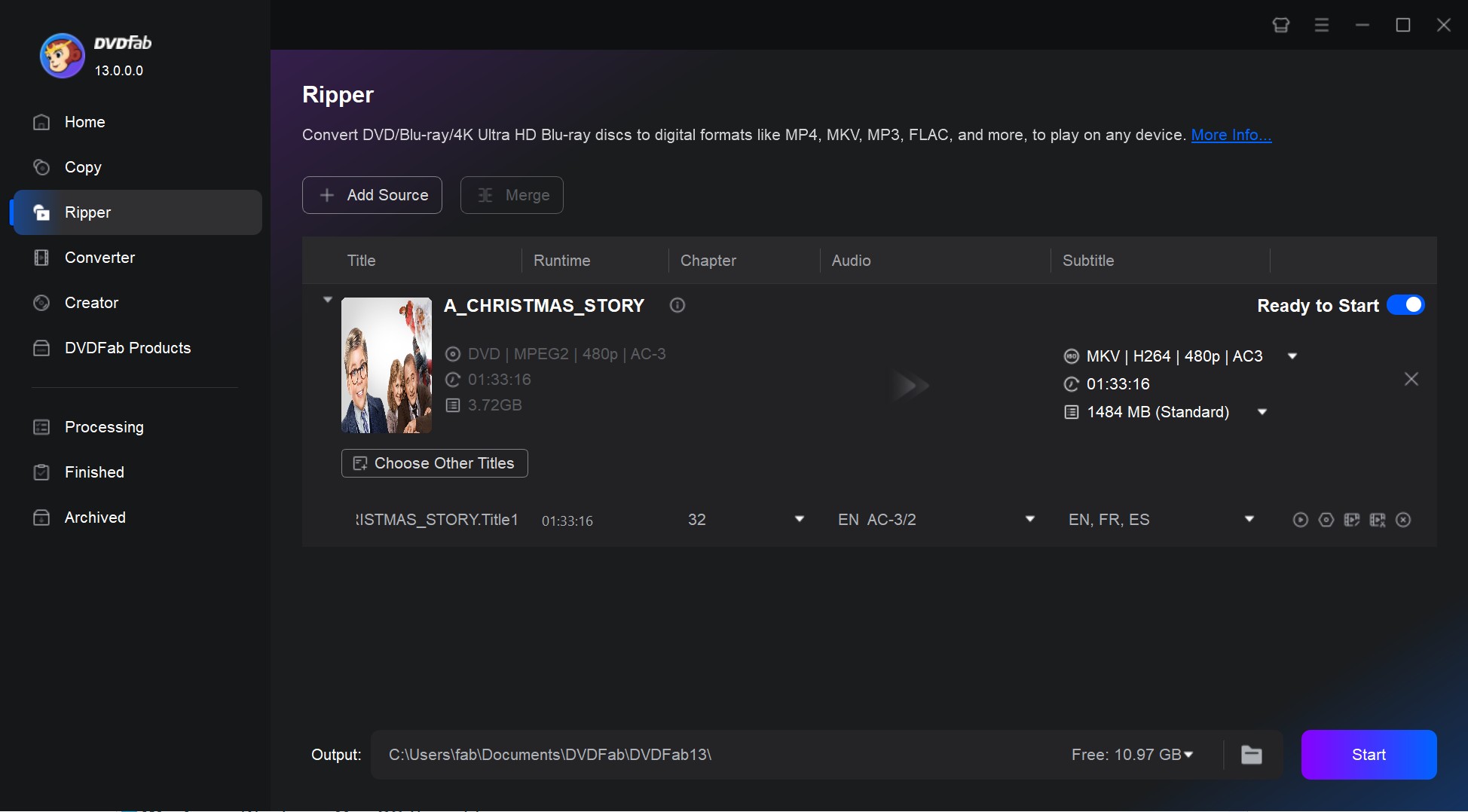This screenshot has width=1468, height=812.
Task: Open the chapter selection dropdown
Action: pyautogui.click(x=799, y=520)
